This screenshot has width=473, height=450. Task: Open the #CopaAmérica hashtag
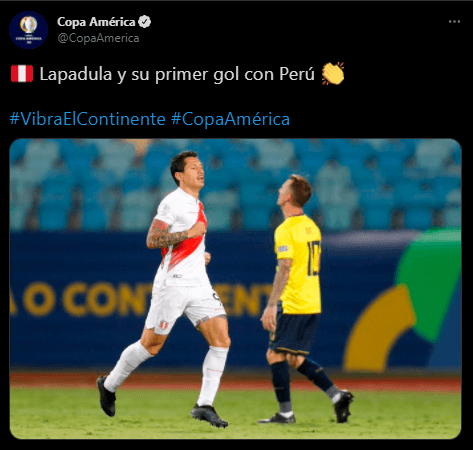(x=230, y=119)
